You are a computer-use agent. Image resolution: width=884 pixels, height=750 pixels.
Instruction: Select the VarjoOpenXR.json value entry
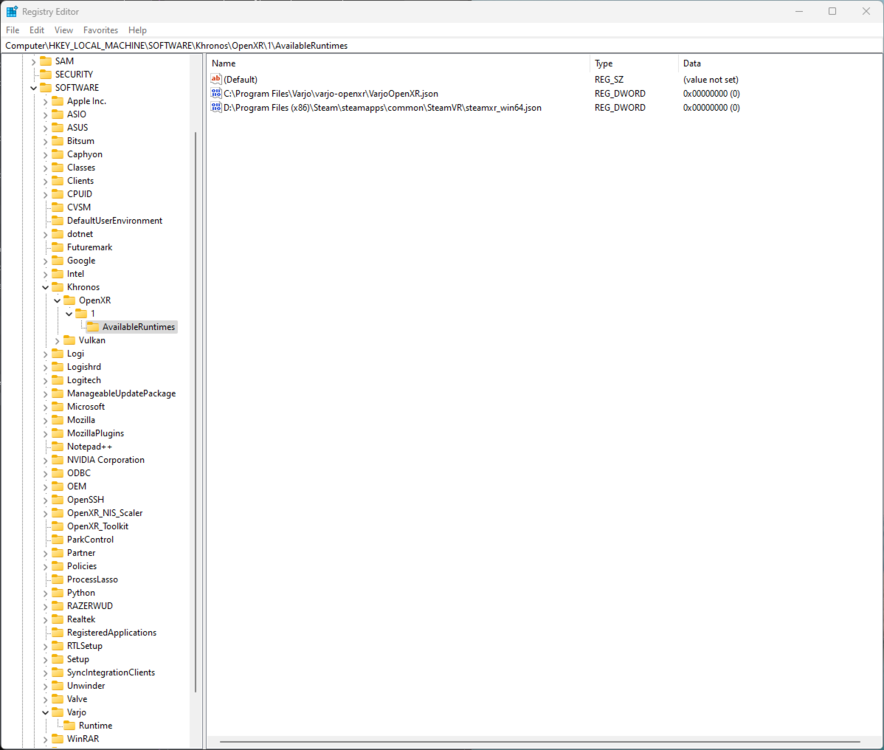[x=330, y=94]
